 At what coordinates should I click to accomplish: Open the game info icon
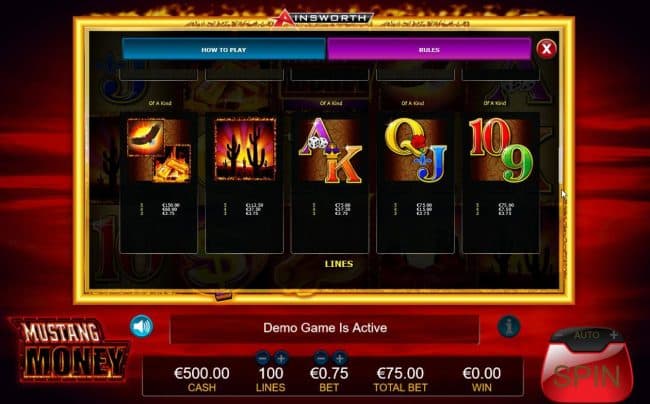click(509, 326)
